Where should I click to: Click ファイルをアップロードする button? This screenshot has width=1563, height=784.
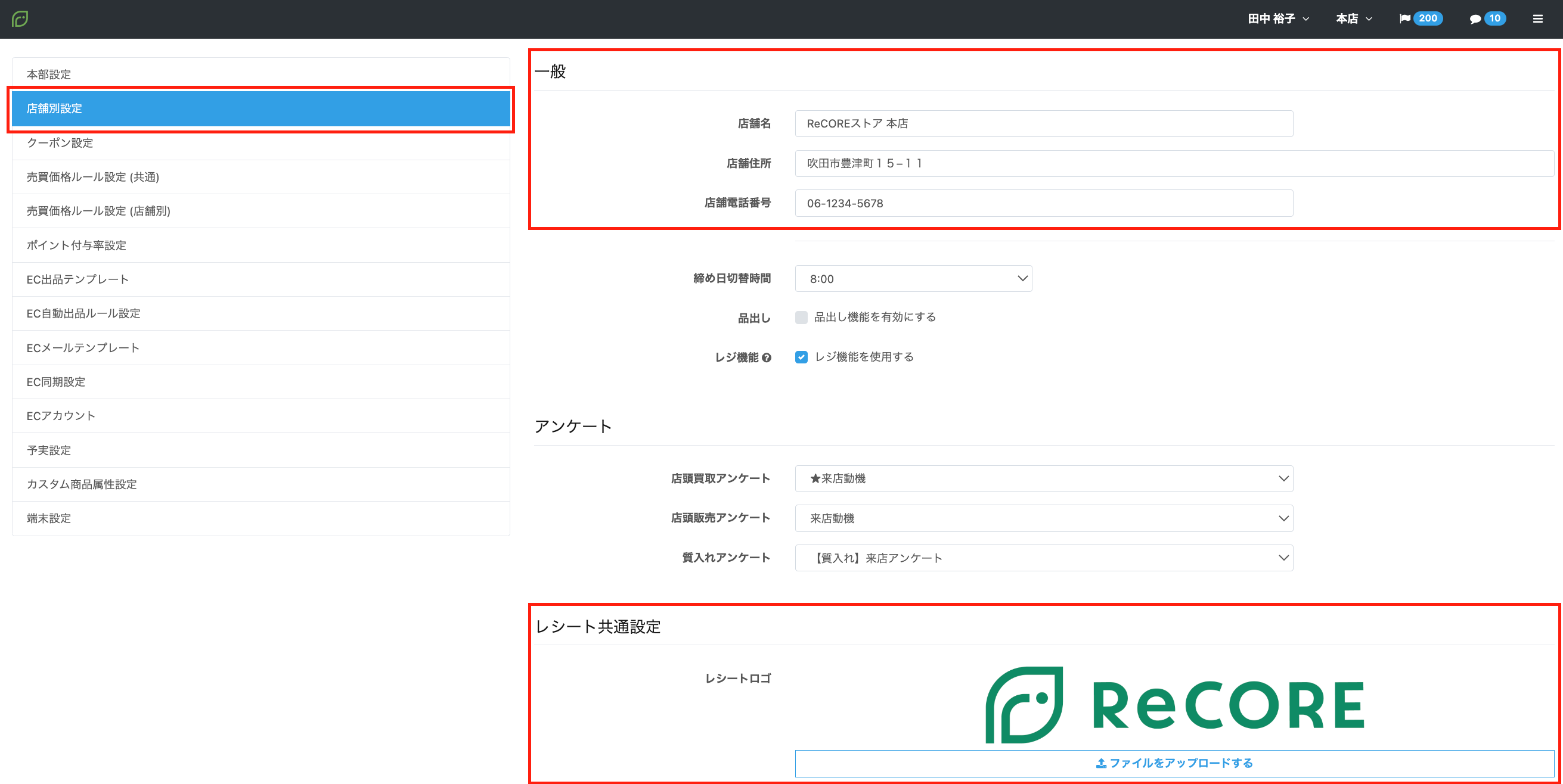coord(1174,763)
